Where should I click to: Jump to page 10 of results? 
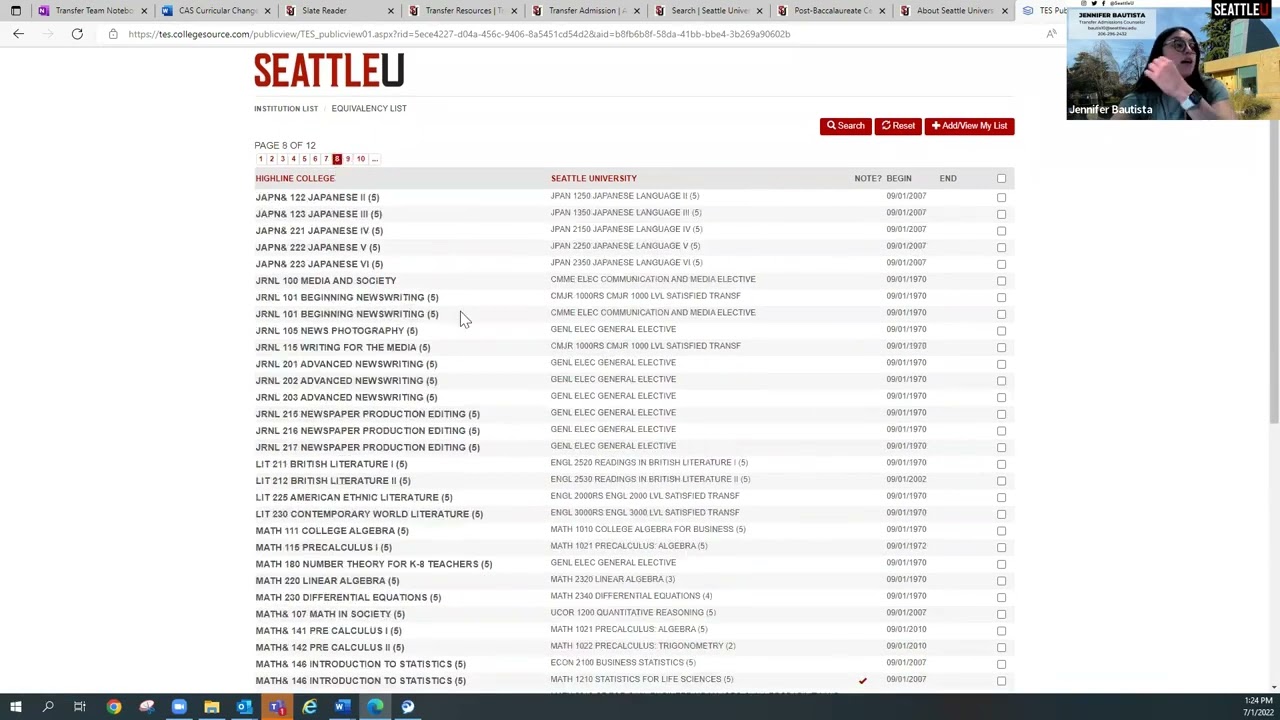click(x=361, y=159)
